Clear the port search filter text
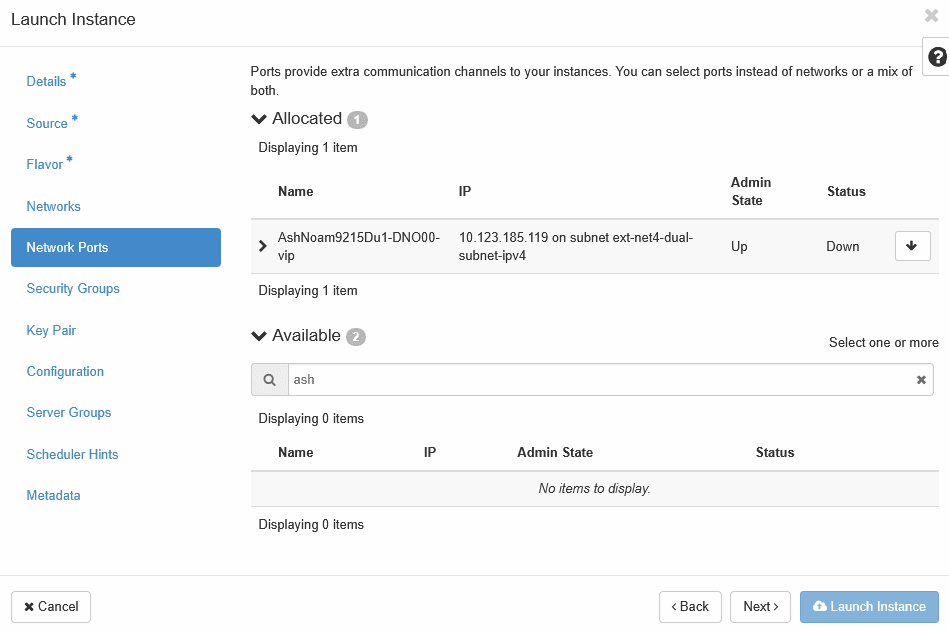Screen dimensions: 949x631 point(921,380)
